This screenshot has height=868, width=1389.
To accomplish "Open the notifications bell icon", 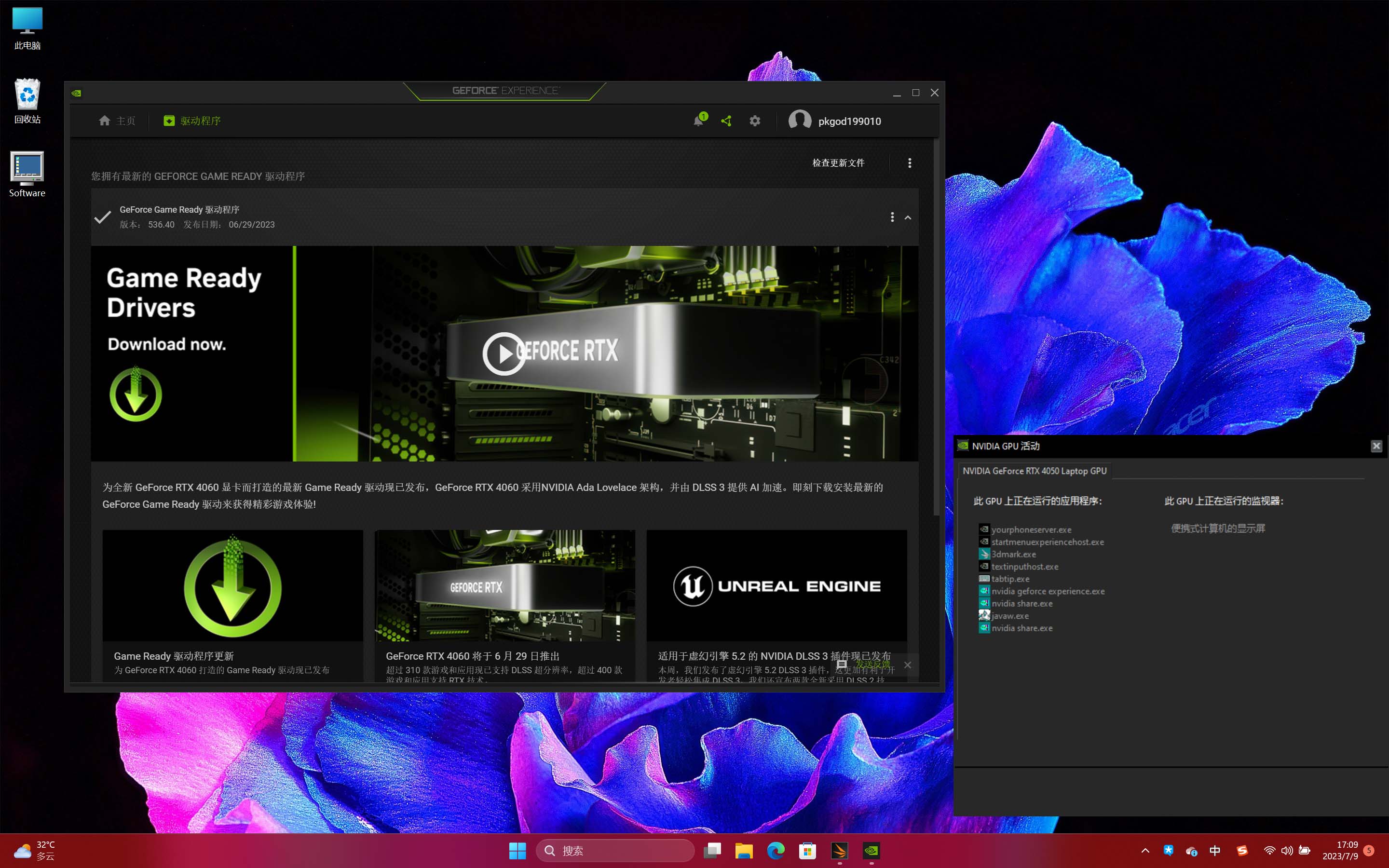I will pyautogui.click(x=698, y=121).
